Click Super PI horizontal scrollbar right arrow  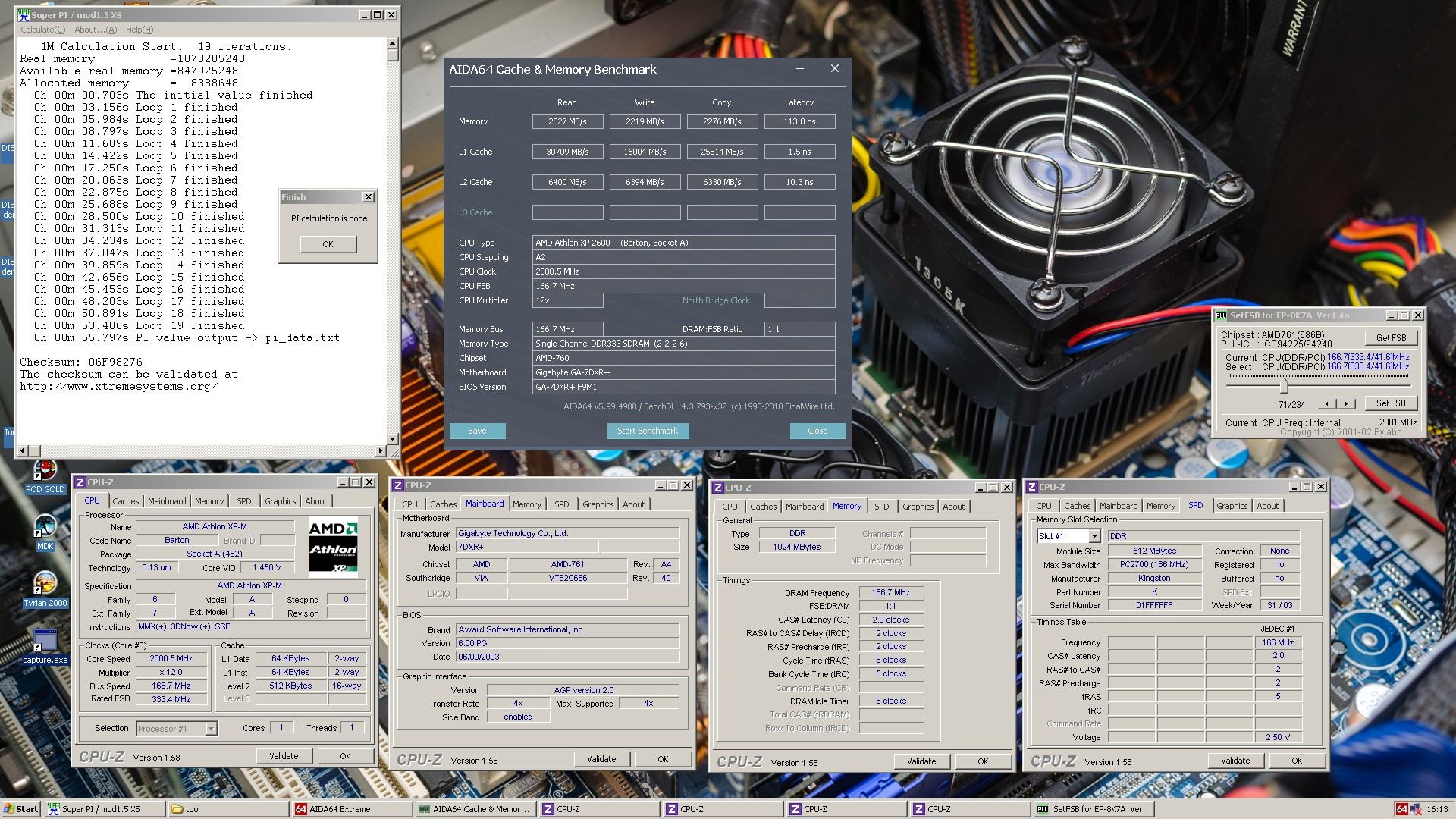[381, 451]
